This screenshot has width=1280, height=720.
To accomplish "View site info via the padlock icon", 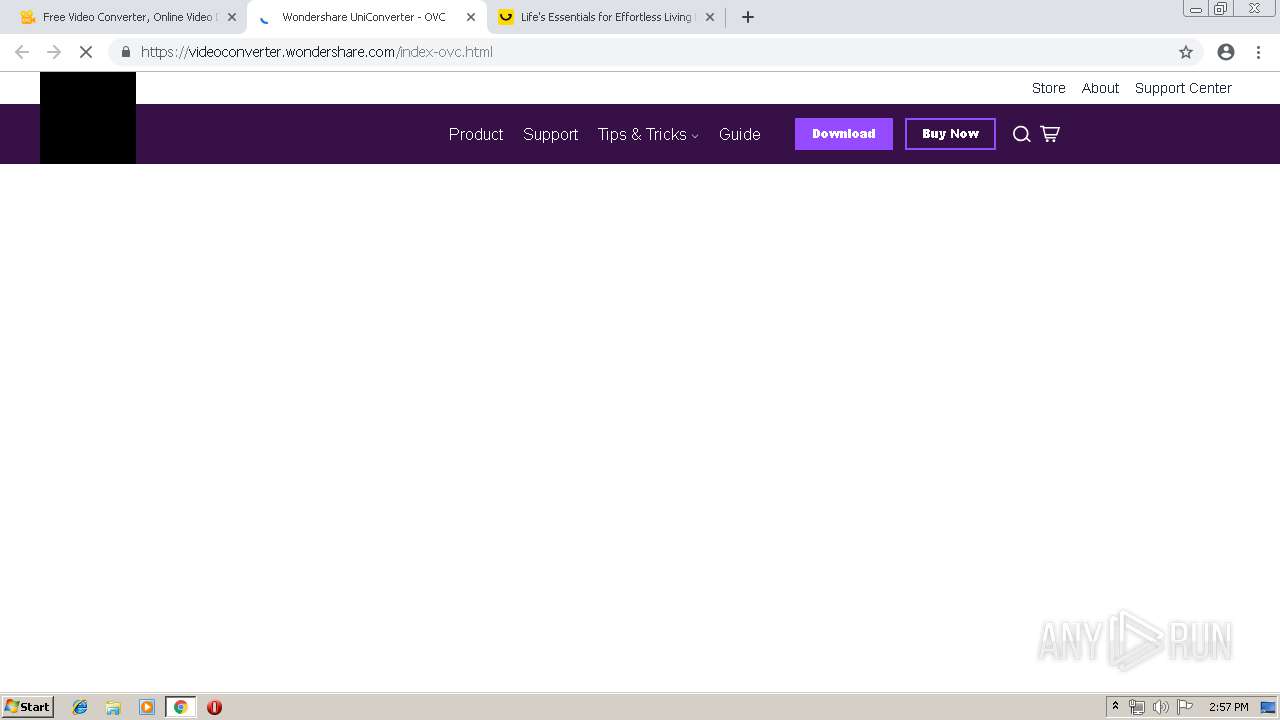I will pos(125,52).
